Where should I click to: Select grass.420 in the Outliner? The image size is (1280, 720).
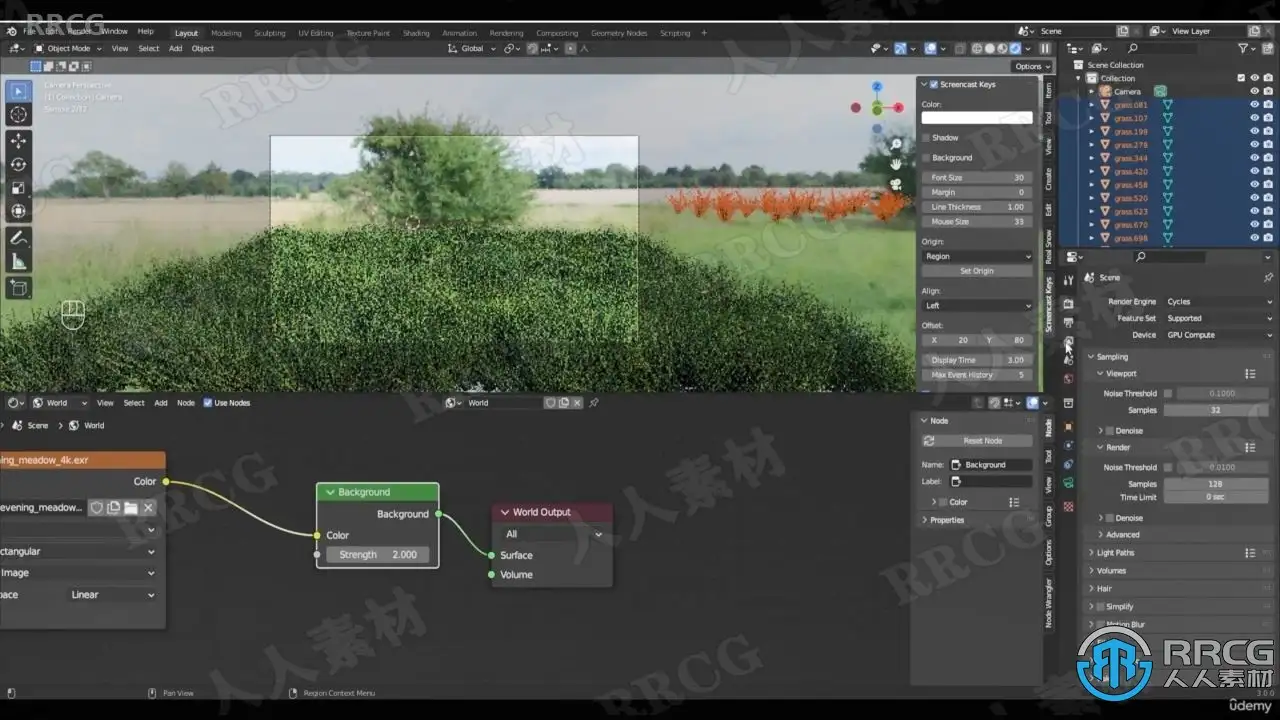tap(1131, 172)
